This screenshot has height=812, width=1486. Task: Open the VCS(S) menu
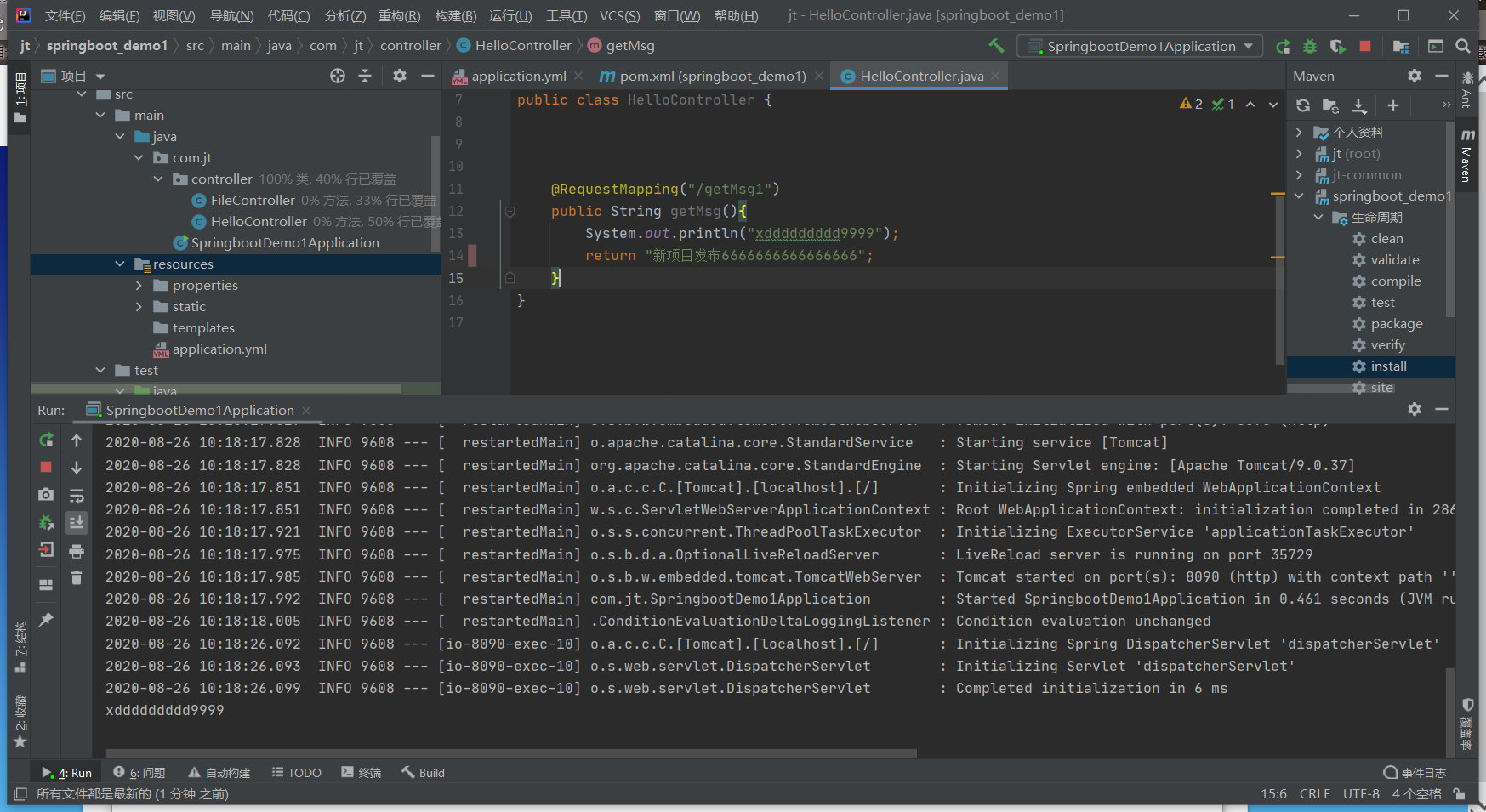click(x=619, y=15)
